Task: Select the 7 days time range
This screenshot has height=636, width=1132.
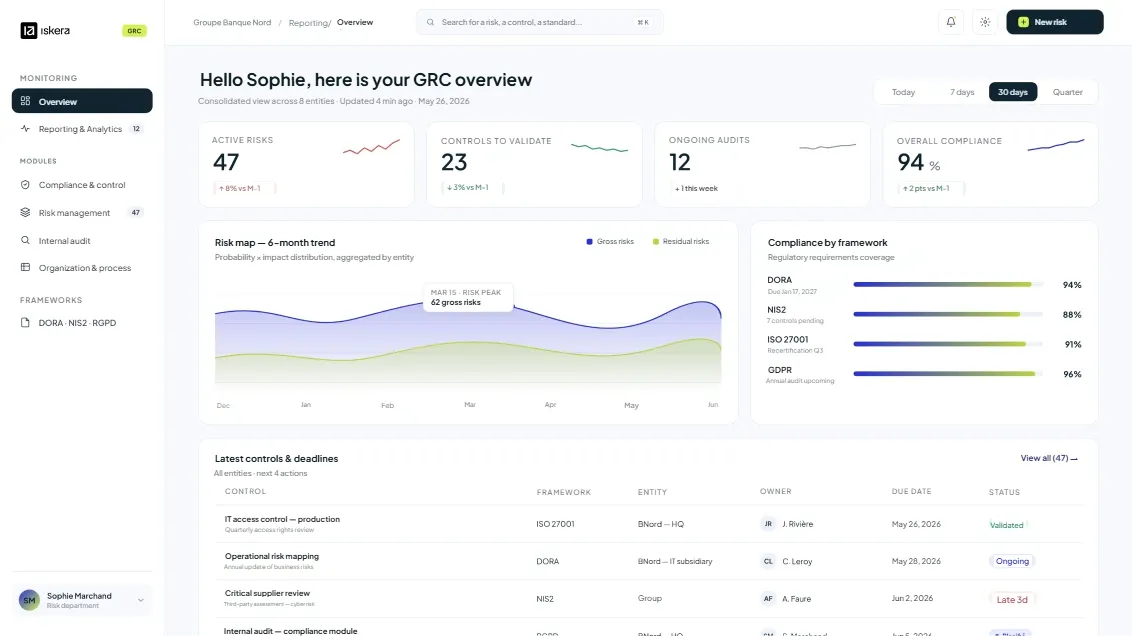Action: coord(962,92)
